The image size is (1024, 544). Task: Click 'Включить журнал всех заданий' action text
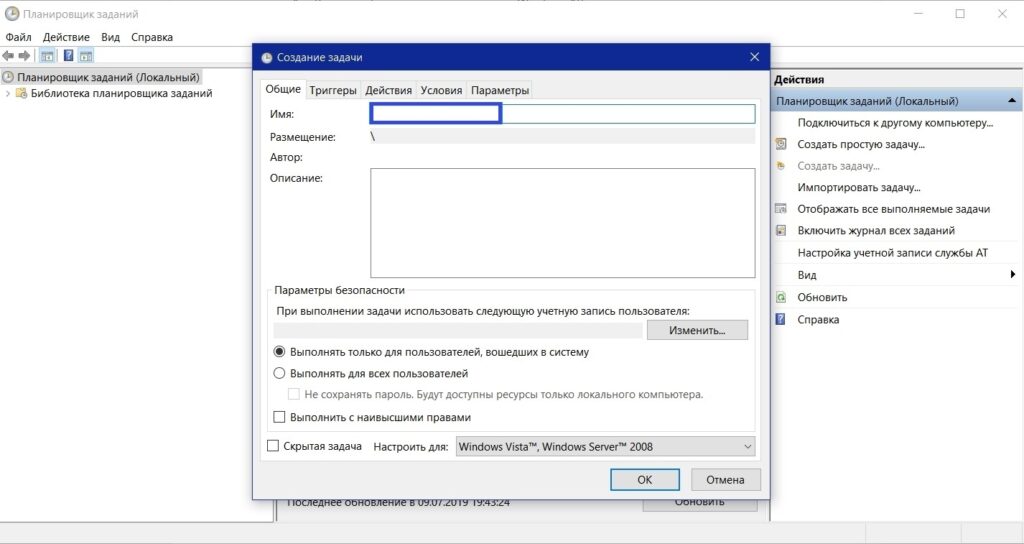pyautogui.click(x=876, y=231)
